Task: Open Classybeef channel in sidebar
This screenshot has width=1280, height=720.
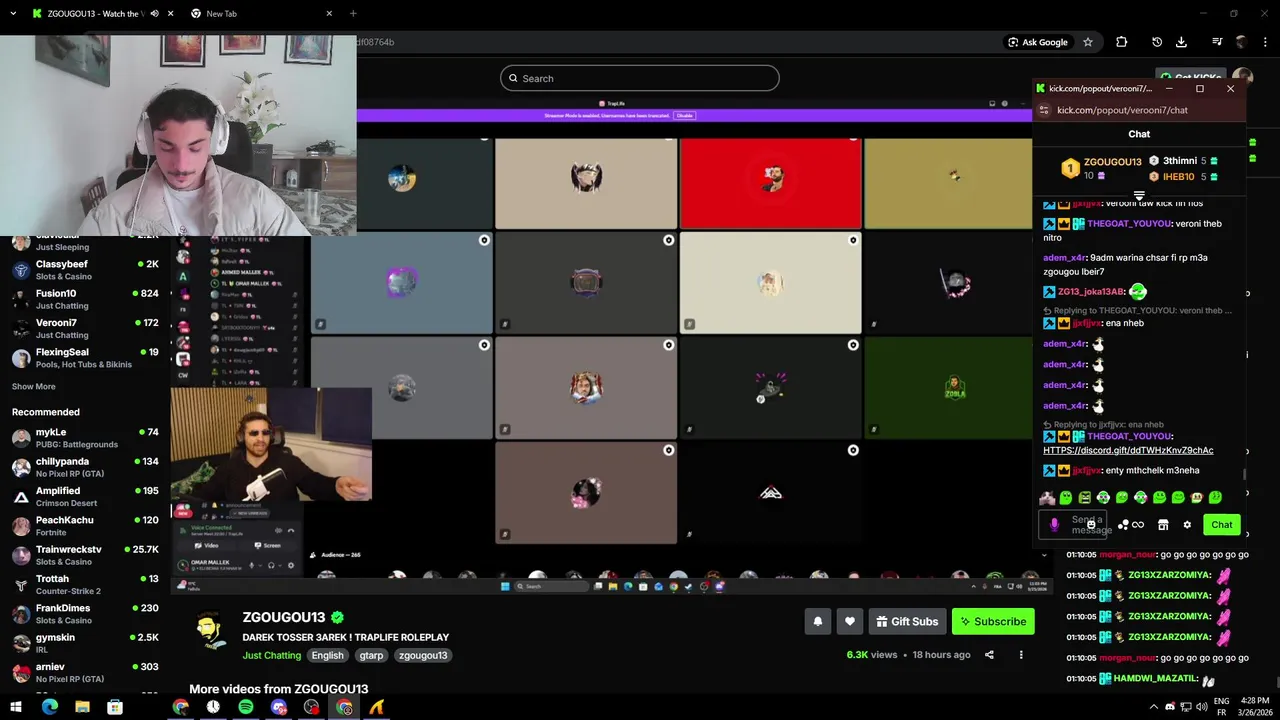Action: [85, 270]
